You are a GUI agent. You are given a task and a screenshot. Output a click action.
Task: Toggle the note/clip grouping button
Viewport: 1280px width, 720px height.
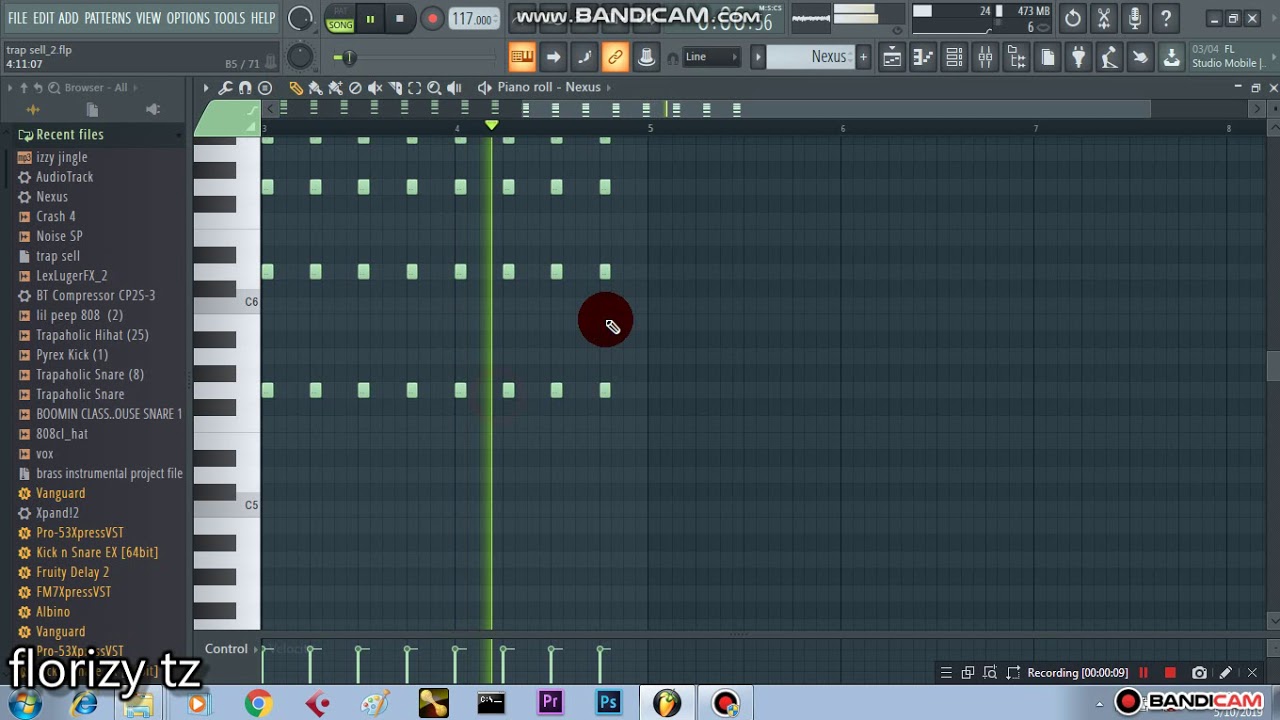pyautogui.click(x=584, y=57)
